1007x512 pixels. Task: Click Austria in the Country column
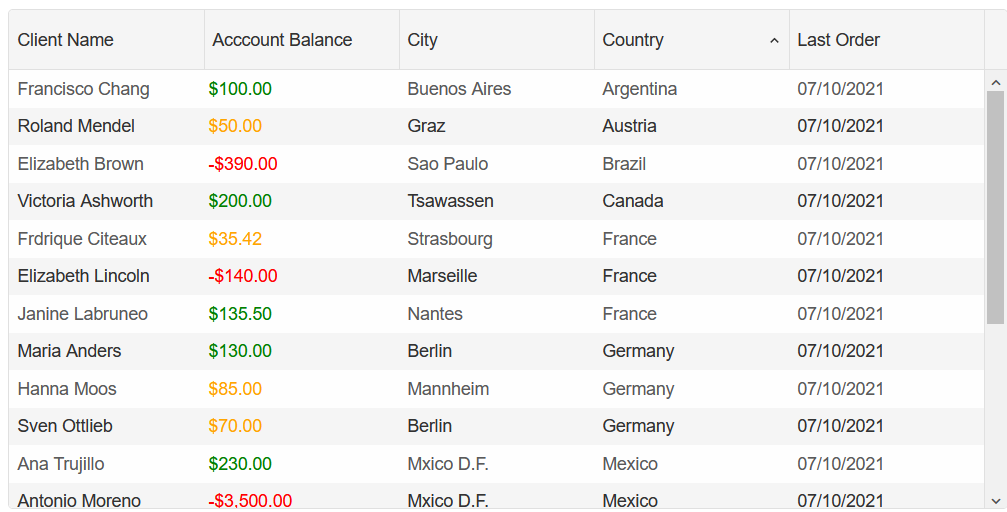click(x=629, y=126)
